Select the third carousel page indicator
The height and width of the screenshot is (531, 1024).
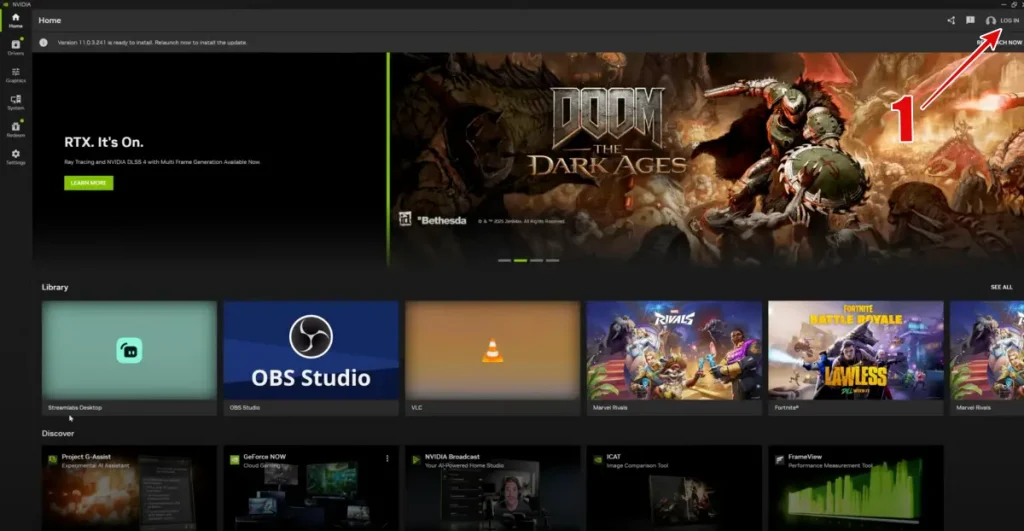pyautogui.click(x=536, y=260)
